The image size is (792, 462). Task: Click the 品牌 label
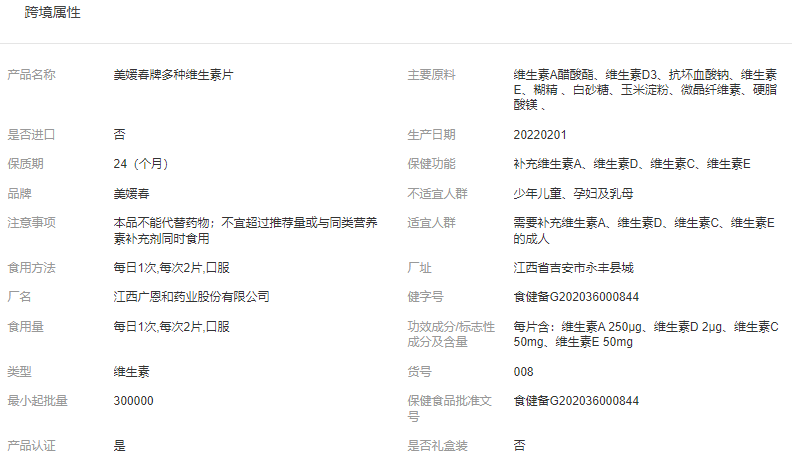(x=19, y=194)
